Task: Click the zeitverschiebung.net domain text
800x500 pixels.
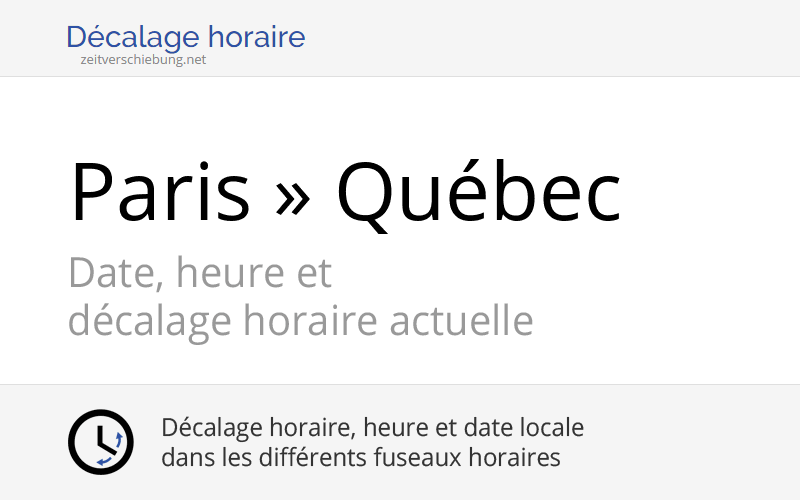Action: pyautogui.click(x=143, y=60)
